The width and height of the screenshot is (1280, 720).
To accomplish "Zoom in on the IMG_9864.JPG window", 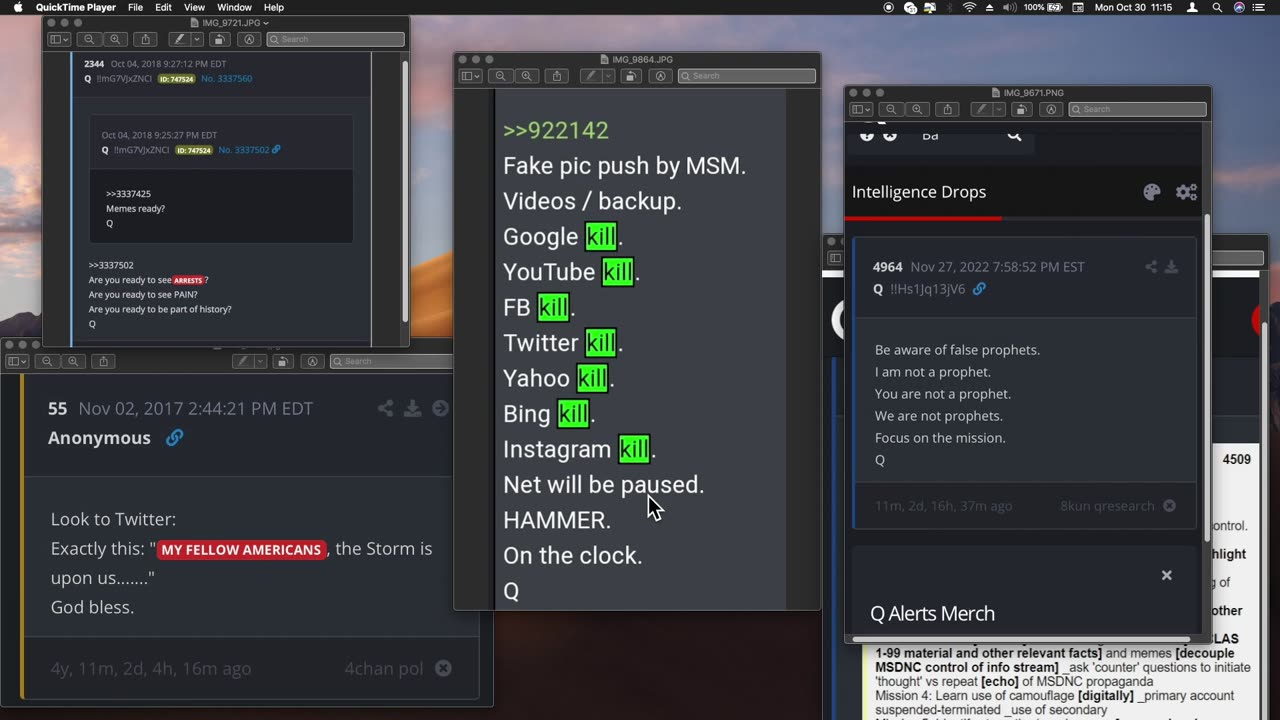I will coord(527,76).
